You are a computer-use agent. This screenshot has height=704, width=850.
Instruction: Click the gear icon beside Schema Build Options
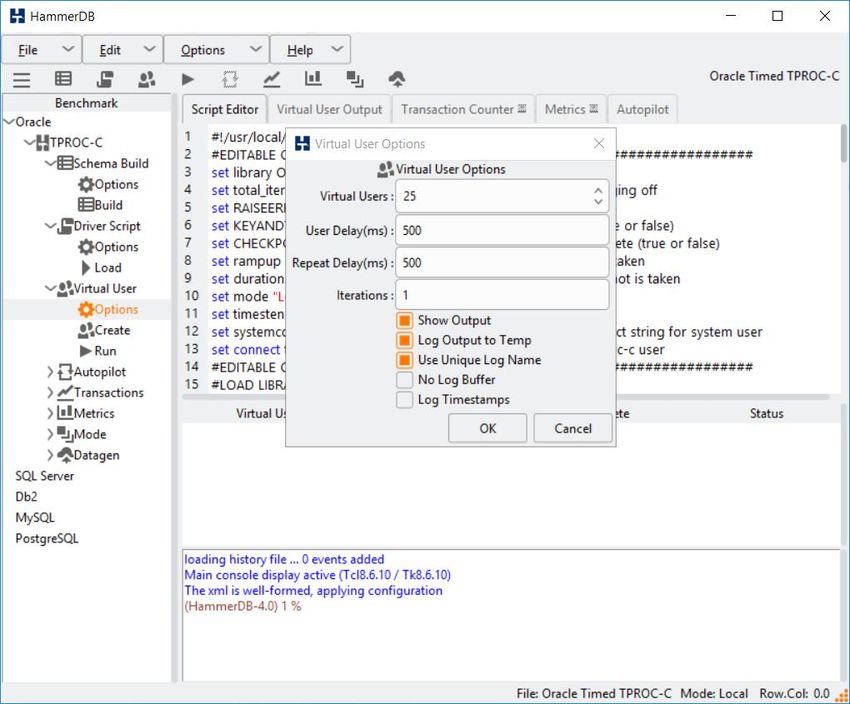pos(86,185)
